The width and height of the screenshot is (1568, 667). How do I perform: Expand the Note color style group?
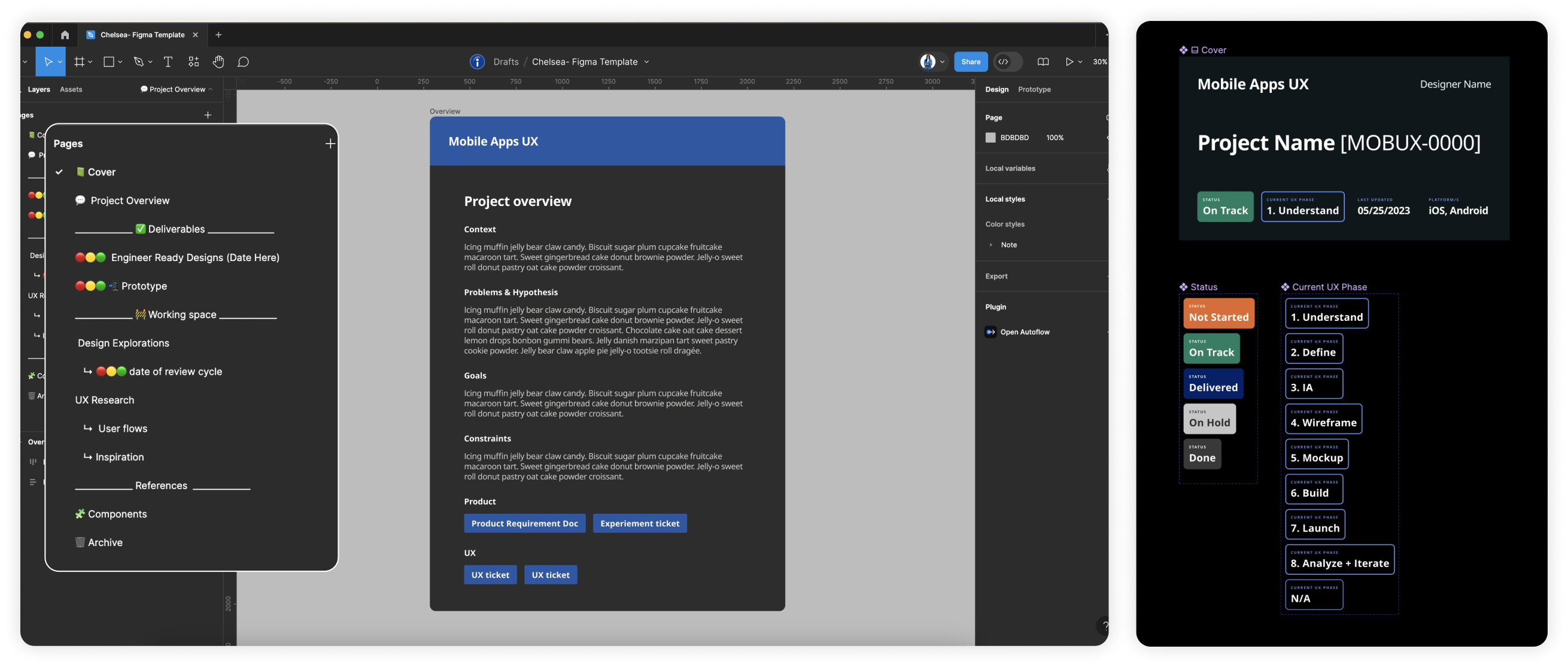(x=991, y=245)
